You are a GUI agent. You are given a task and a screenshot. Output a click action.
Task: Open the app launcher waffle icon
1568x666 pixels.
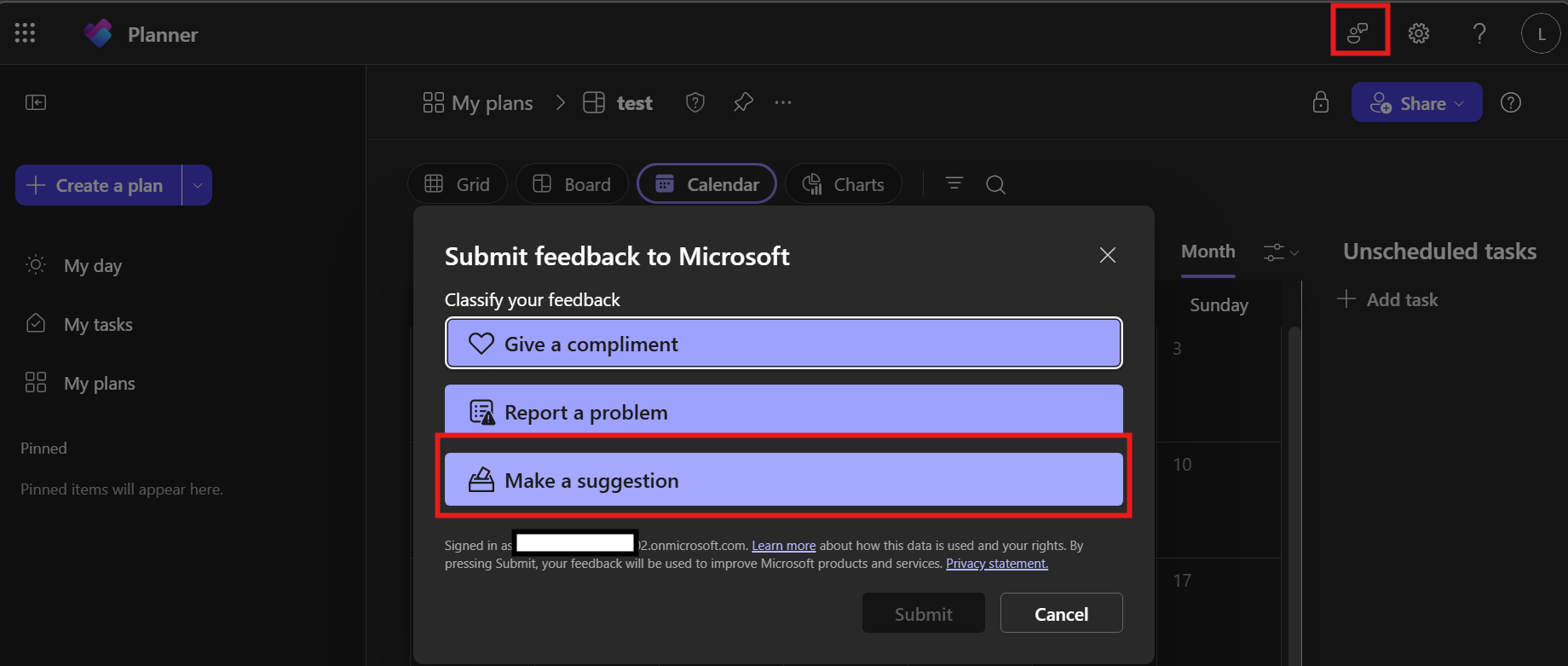click(26, 33)
